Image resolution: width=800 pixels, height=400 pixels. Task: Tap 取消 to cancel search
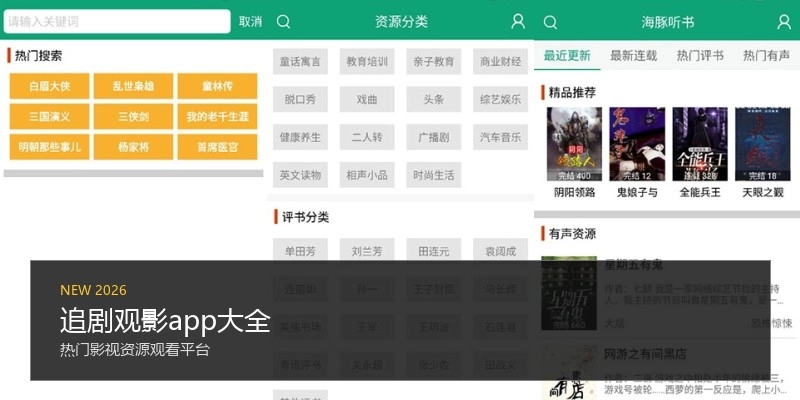(x=250, y=21)
